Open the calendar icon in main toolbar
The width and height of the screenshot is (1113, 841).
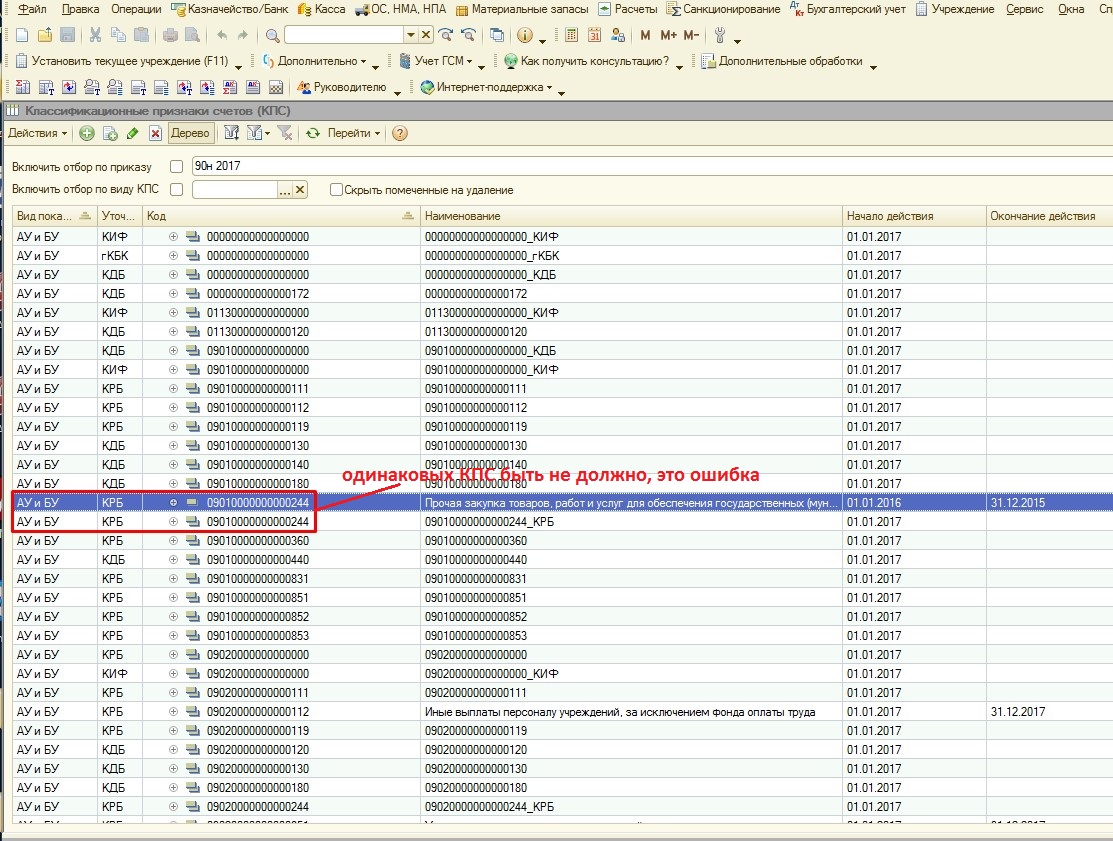595,35
